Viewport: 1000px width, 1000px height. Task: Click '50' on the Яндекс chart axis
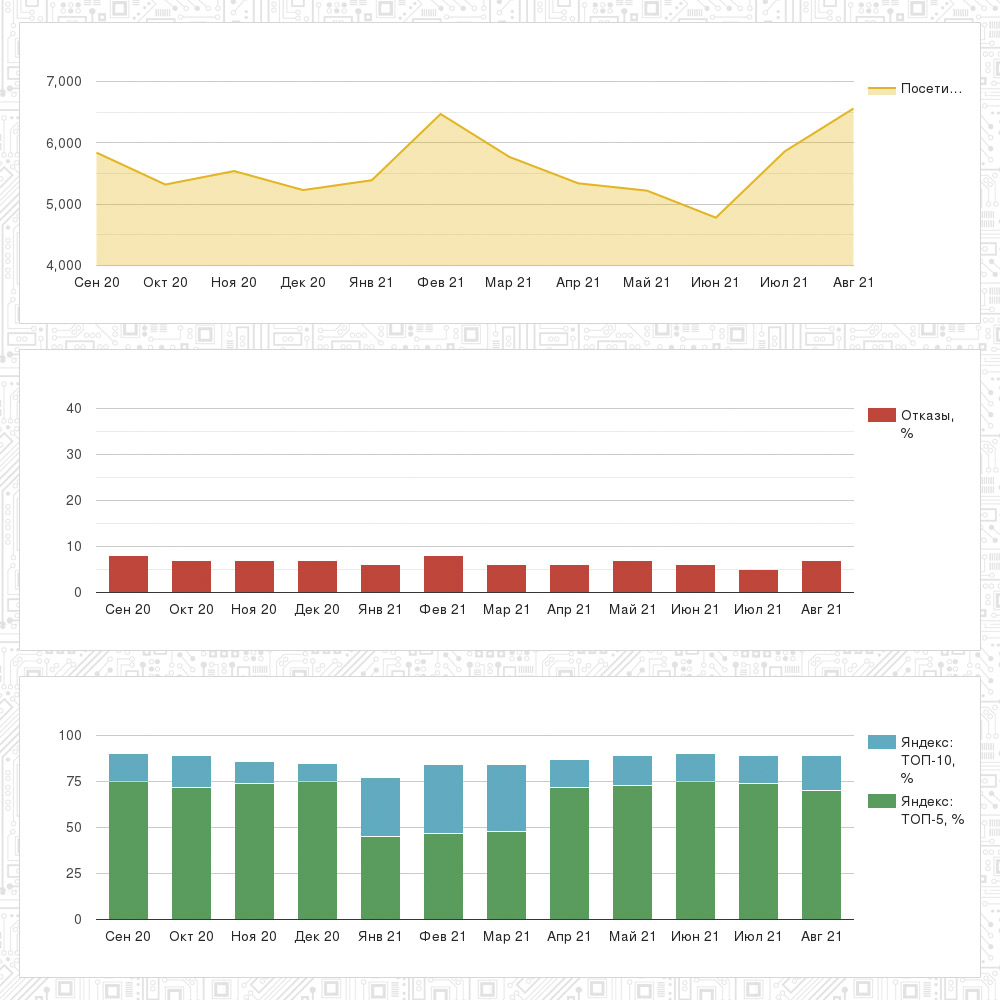click(74, 827)
